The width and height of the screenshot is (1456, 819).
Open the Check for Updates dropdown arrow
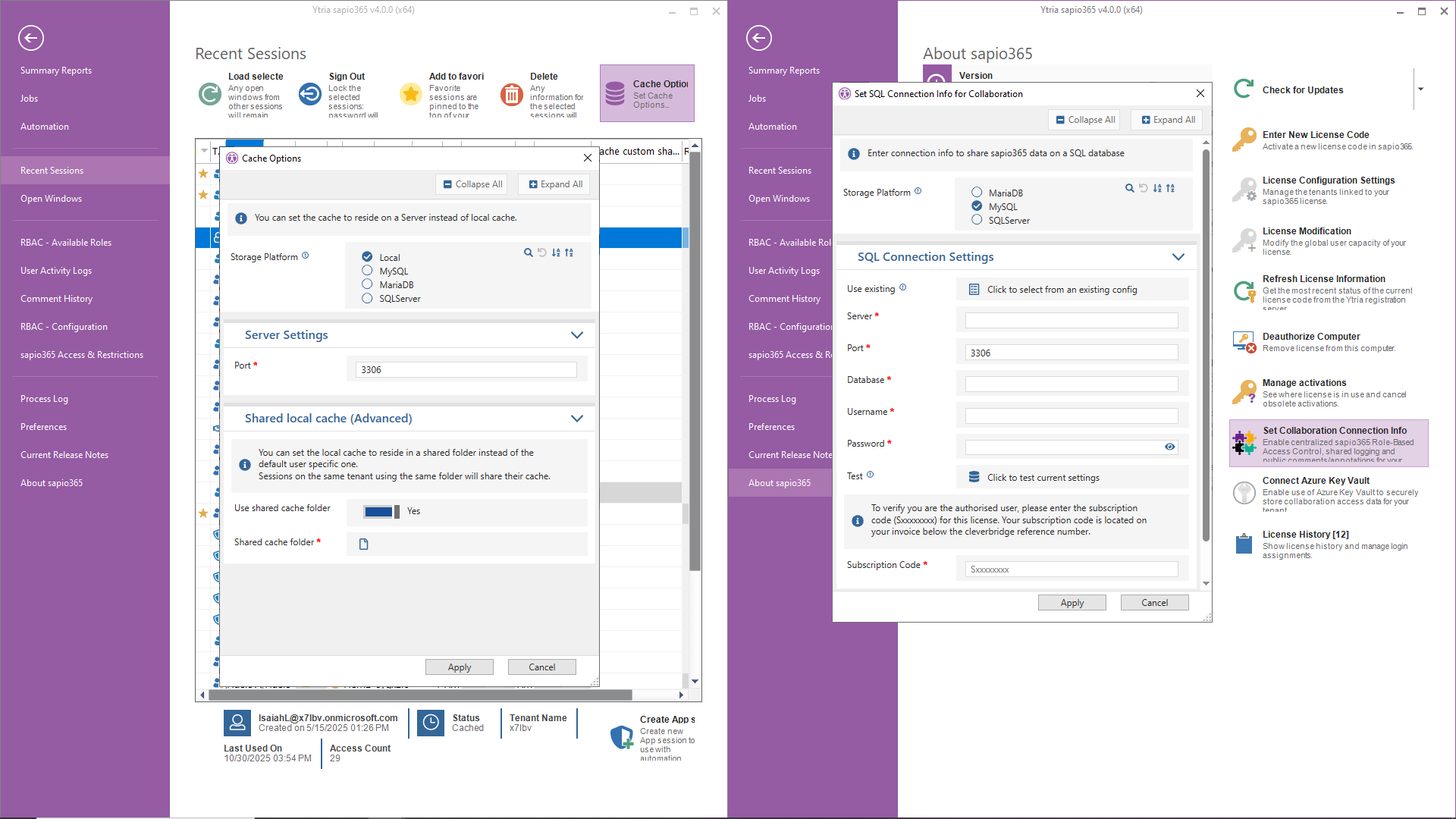point(1420,89)
